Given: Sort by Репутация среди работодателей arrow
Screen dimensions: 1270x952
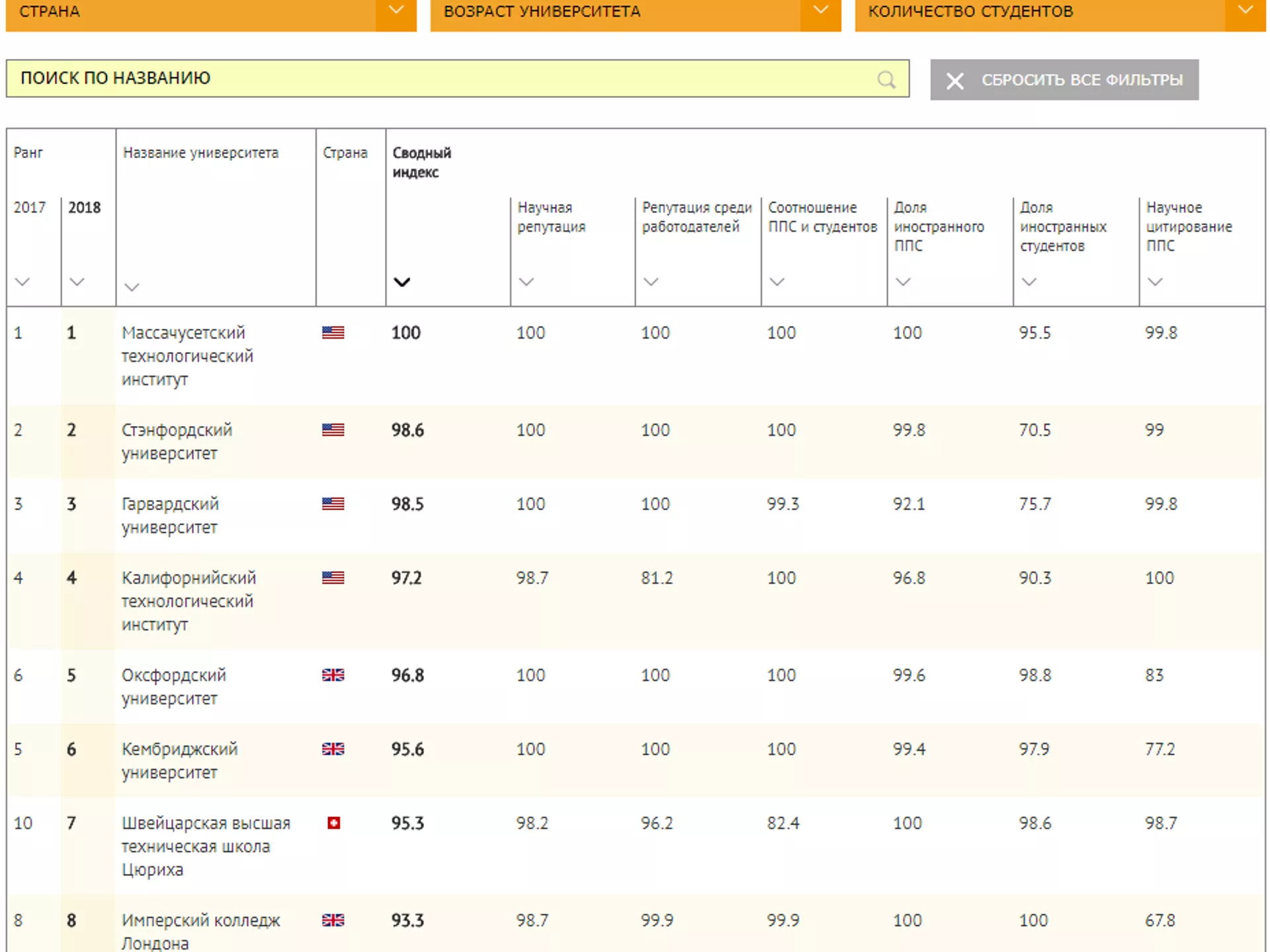Looking at the screenshot, I should click(x=651, y=282).
